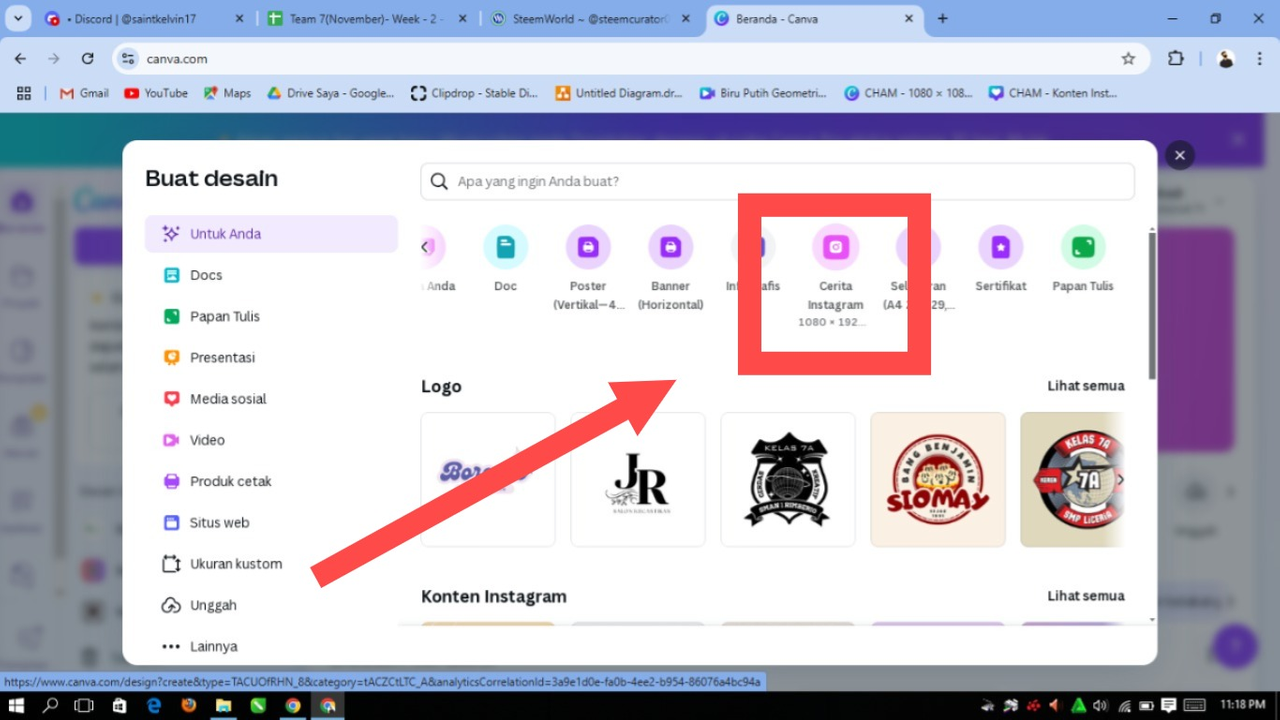Open the Maps bookmark

pos(227,93)
